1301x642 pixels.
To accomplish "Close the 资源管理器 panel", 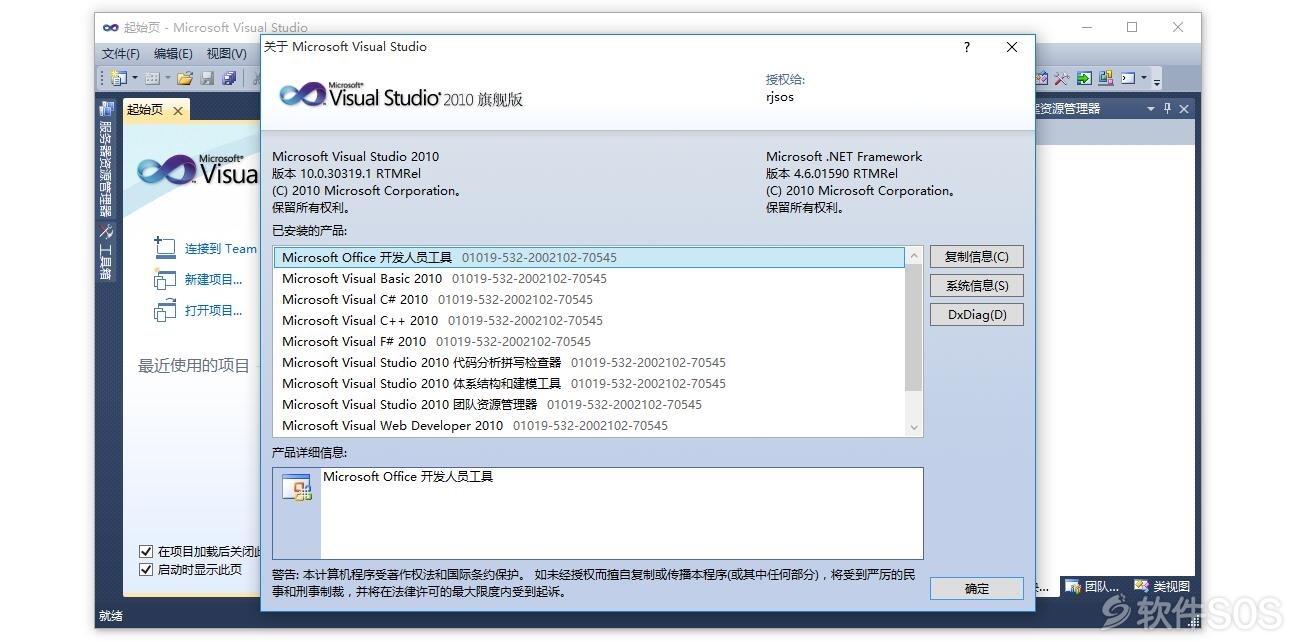I will tap(1184, 109).
